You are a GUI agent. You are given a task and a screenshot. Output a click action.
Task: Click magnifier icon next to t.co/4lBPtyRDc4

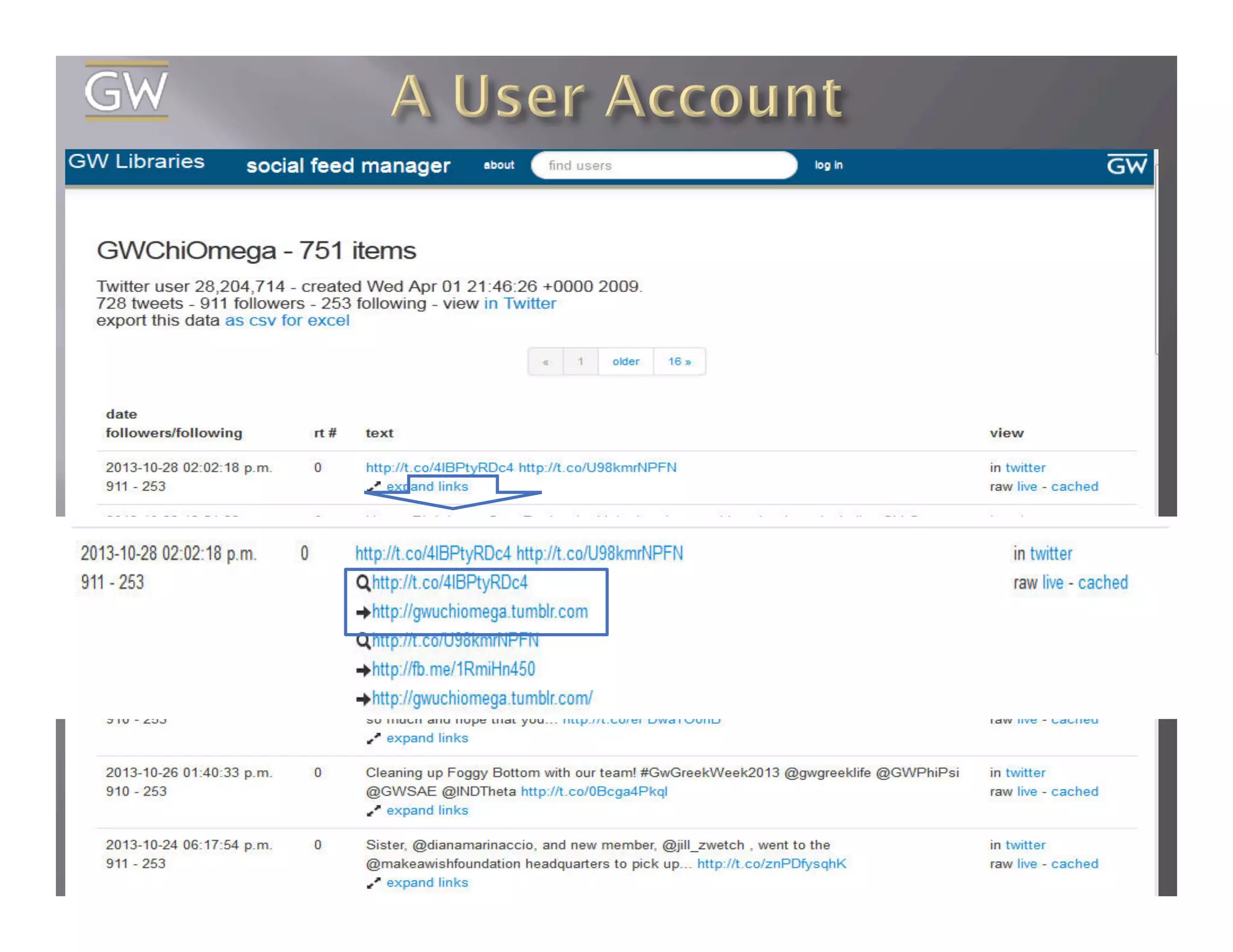tap(363, 583)
